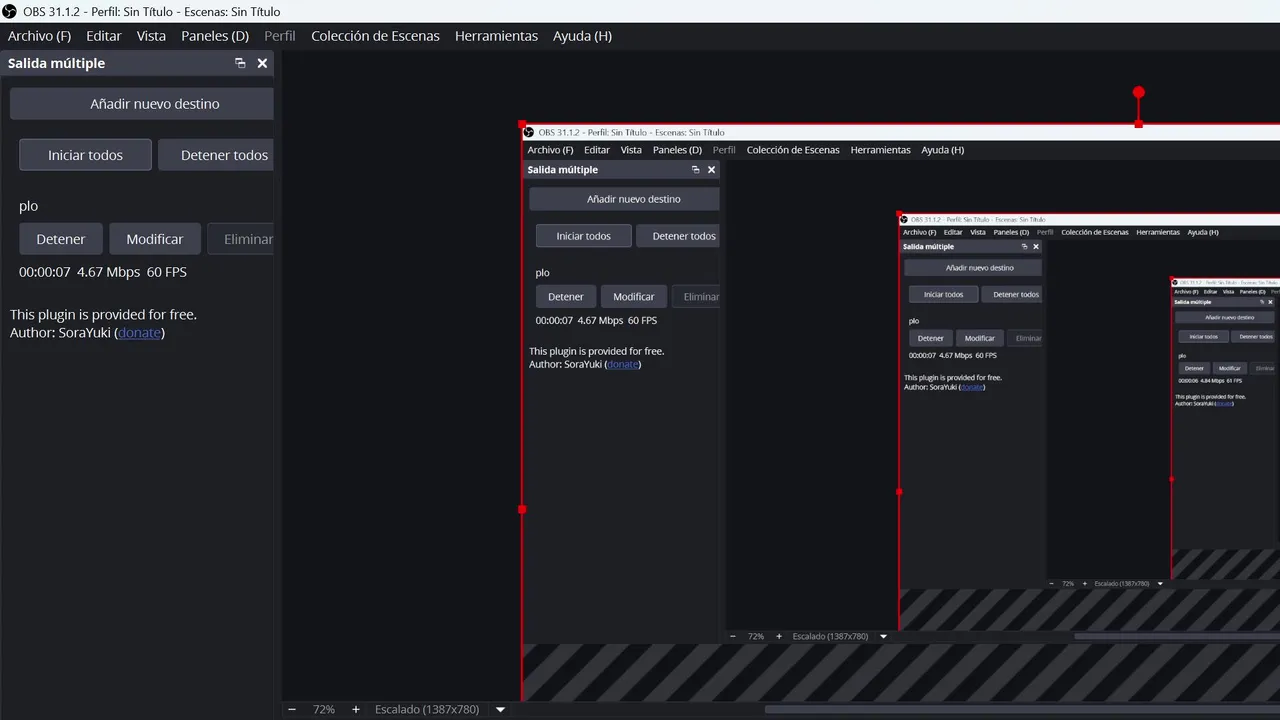Stop the plo stream with Detener
The height and width of the screenshot is (720, 1280).
60,239
